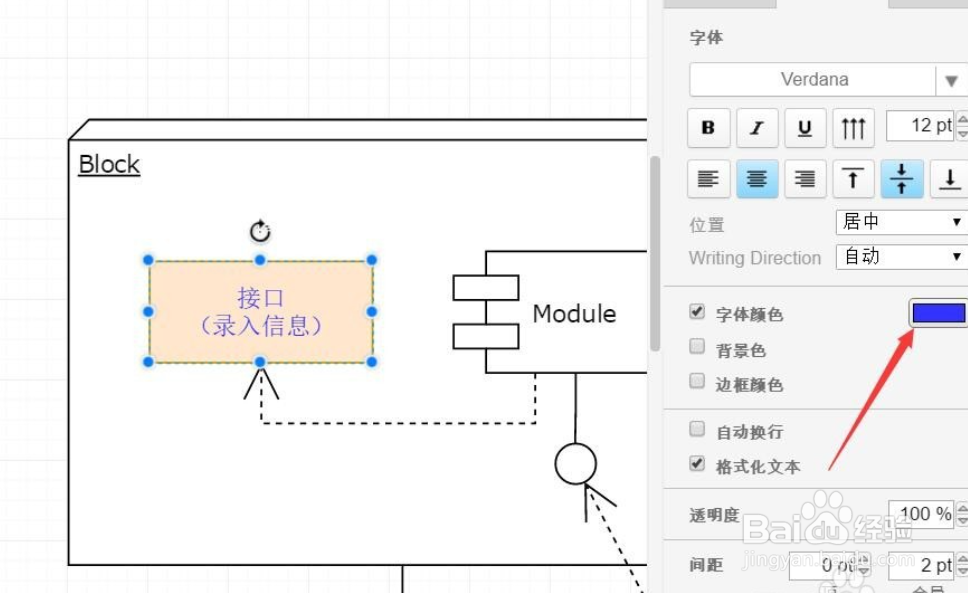The width and height of the screenshot is (968, 593).
Task: Select the vertical text direction icon
Action: coord(853,128)
